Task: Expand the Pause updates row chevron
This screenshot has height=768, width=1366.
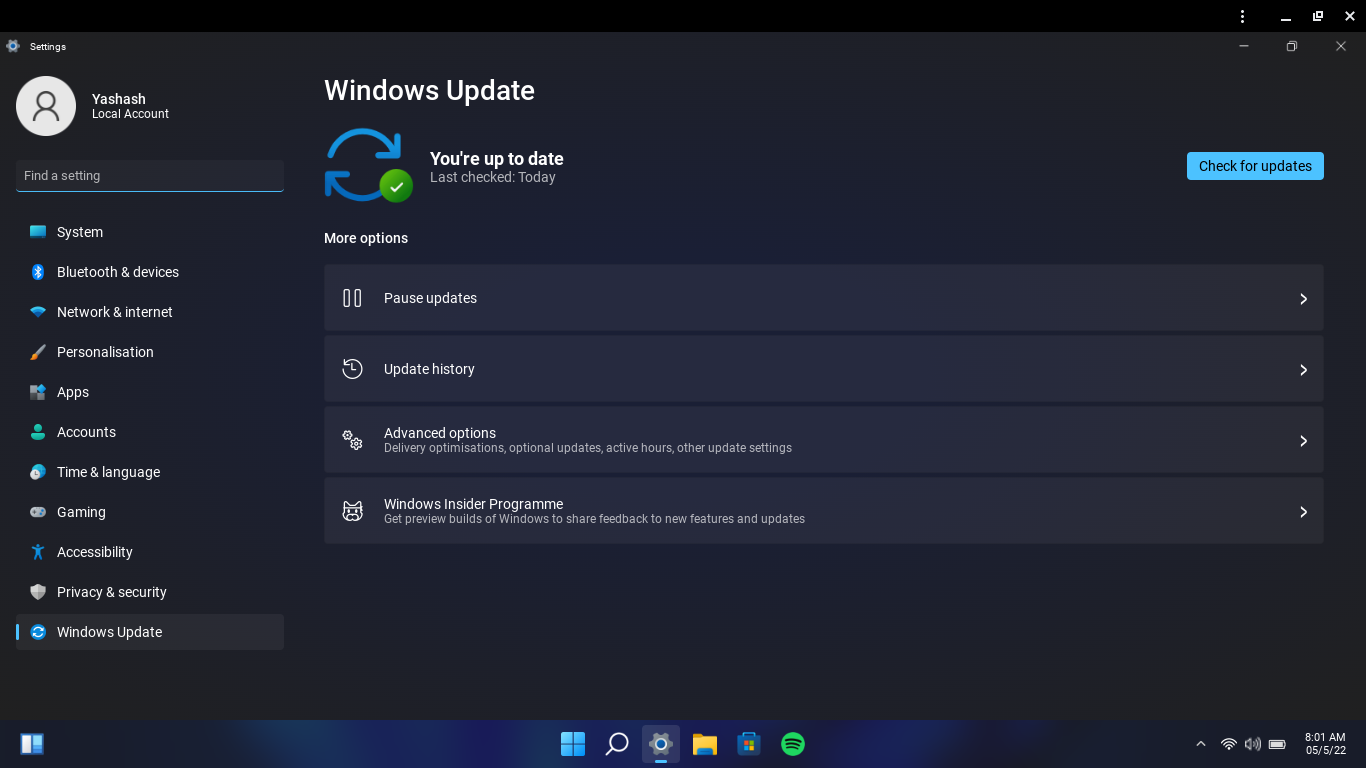Action: click(1303, 298)
